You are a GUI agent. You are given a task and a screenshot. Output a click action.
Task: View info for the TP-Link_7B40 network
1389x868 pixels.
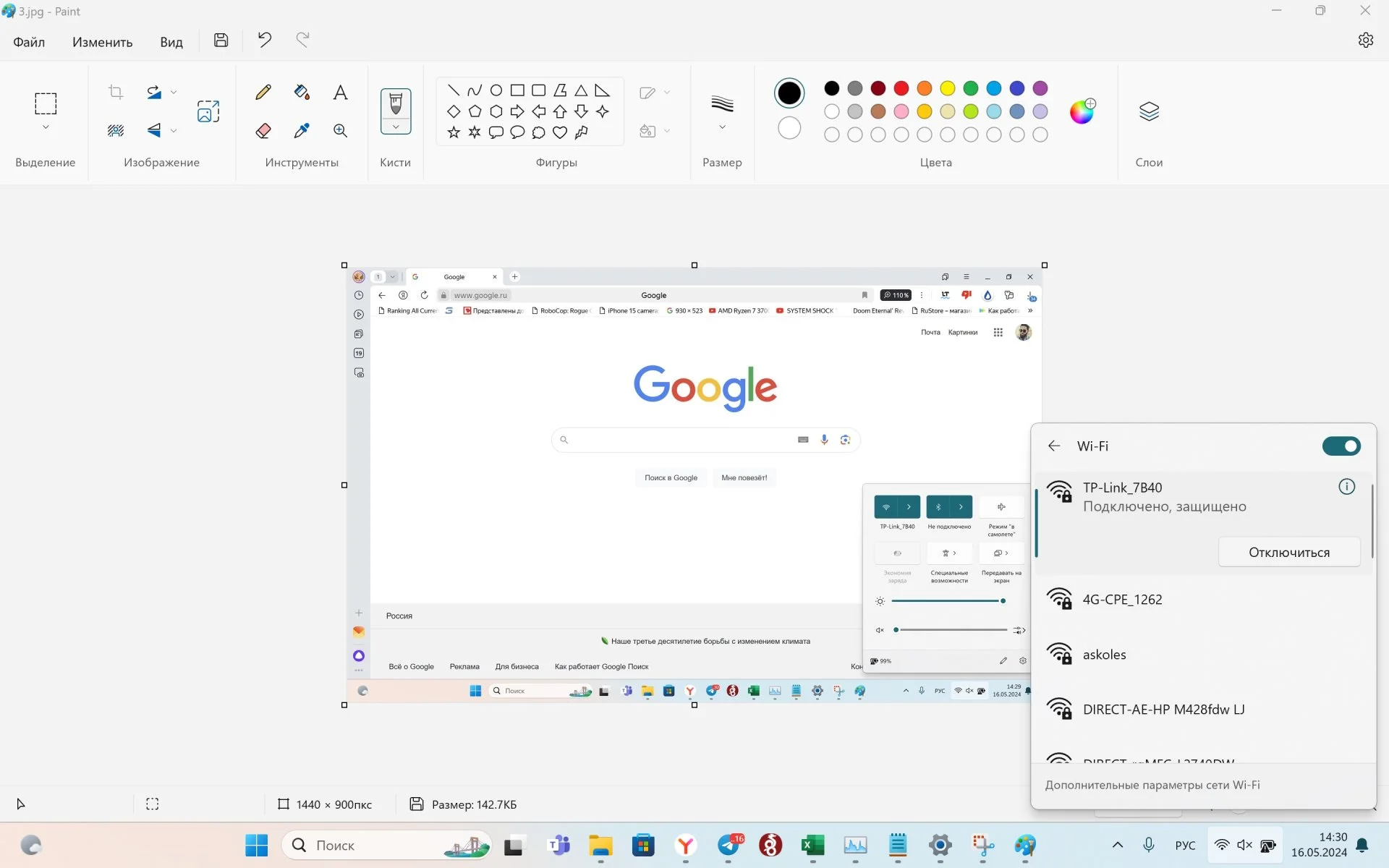(1346, 487)
